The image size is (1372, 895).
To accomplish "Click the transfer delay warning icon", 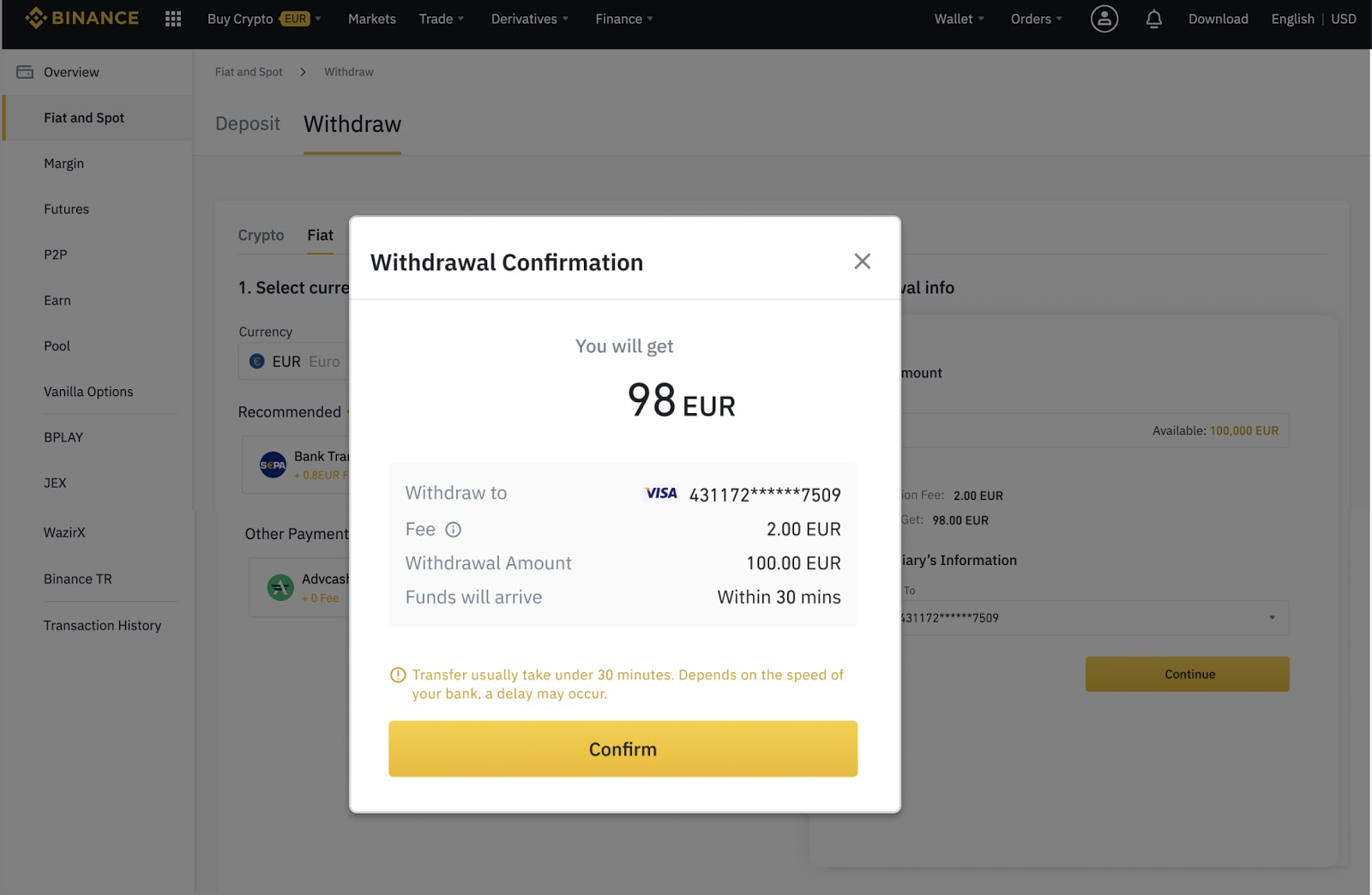I will 398,676.
